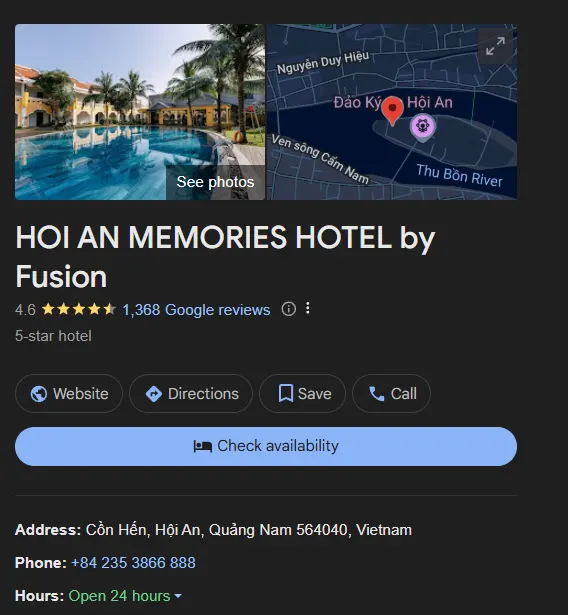Click the red location pin on map
This screenshot has width=568, height=615.
coord(392,111)
